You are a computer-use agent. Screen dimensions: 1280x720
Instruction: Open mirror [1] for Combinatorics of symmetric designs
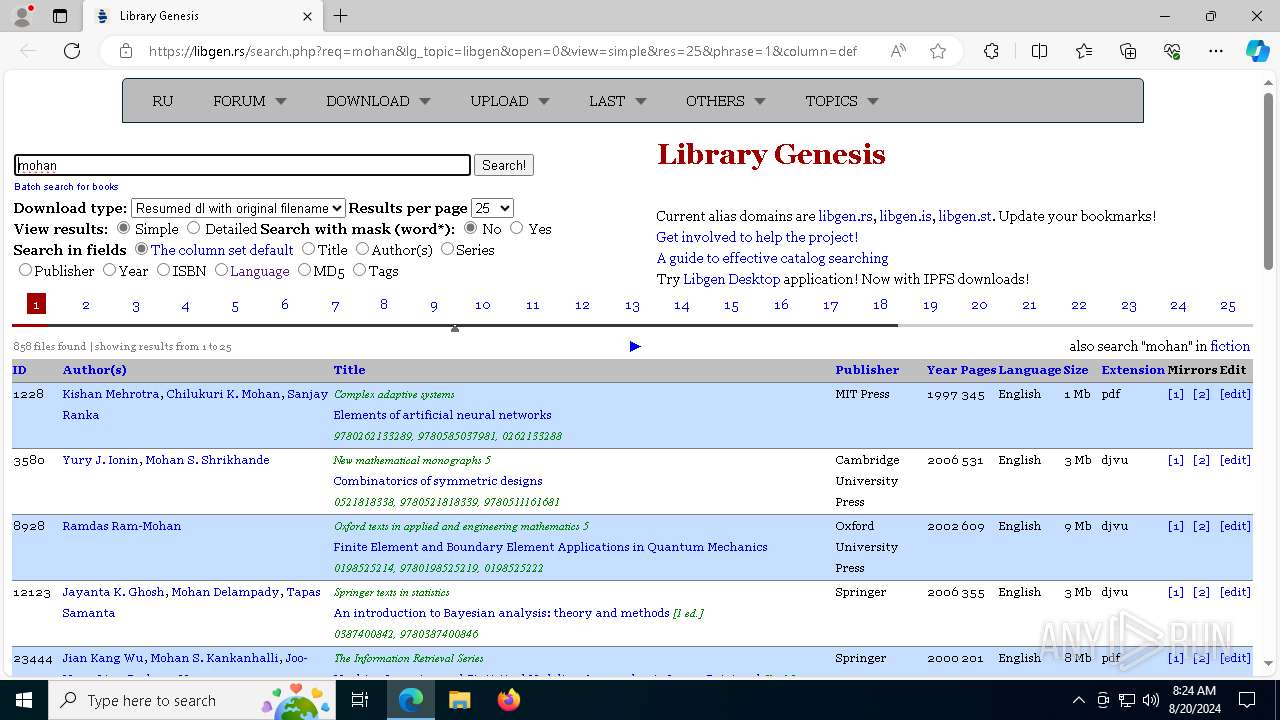(x=1175, y=460)
